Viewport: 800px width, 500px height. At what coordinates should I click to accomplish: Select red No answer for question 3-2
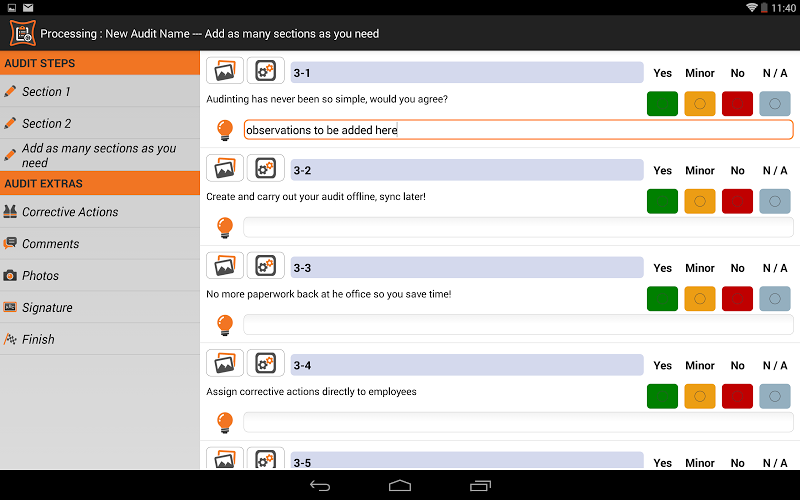737,201
